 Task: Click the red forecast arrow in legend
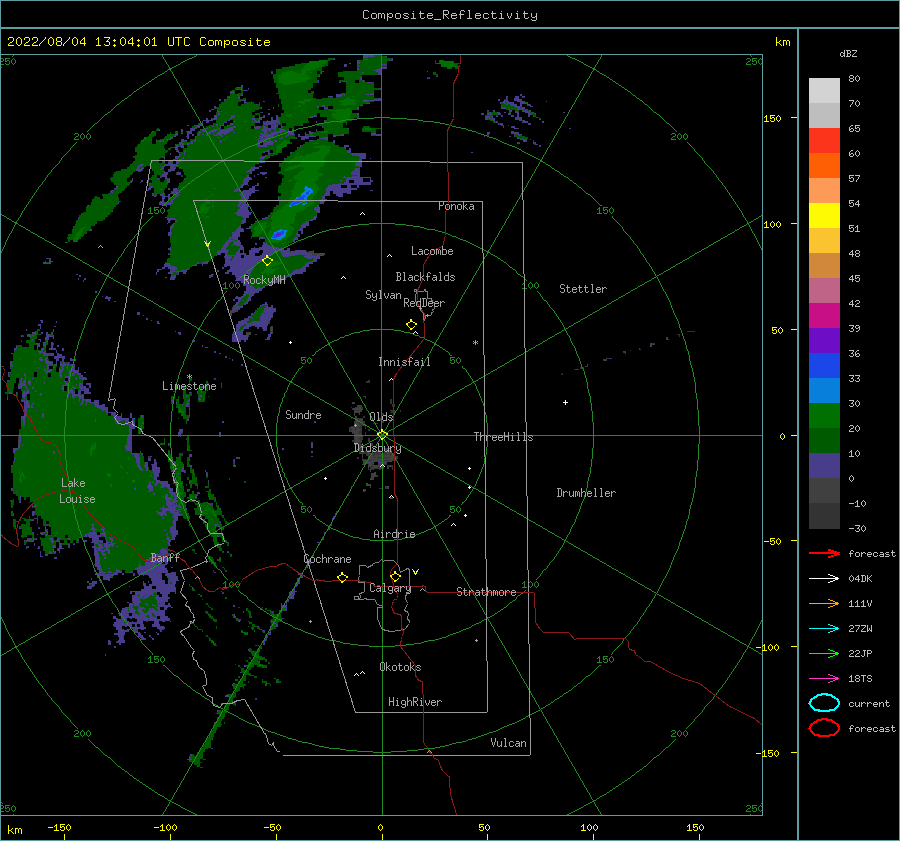824,553
